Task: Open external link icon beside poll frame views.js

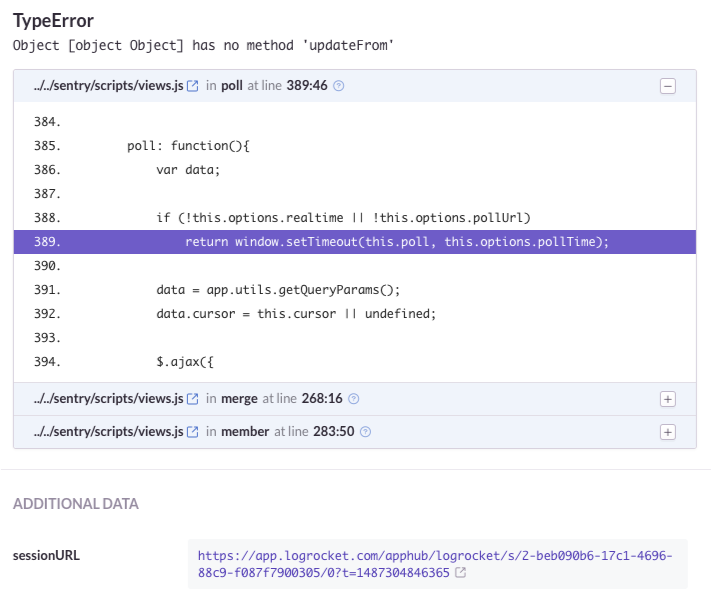Action: [193, 86]
